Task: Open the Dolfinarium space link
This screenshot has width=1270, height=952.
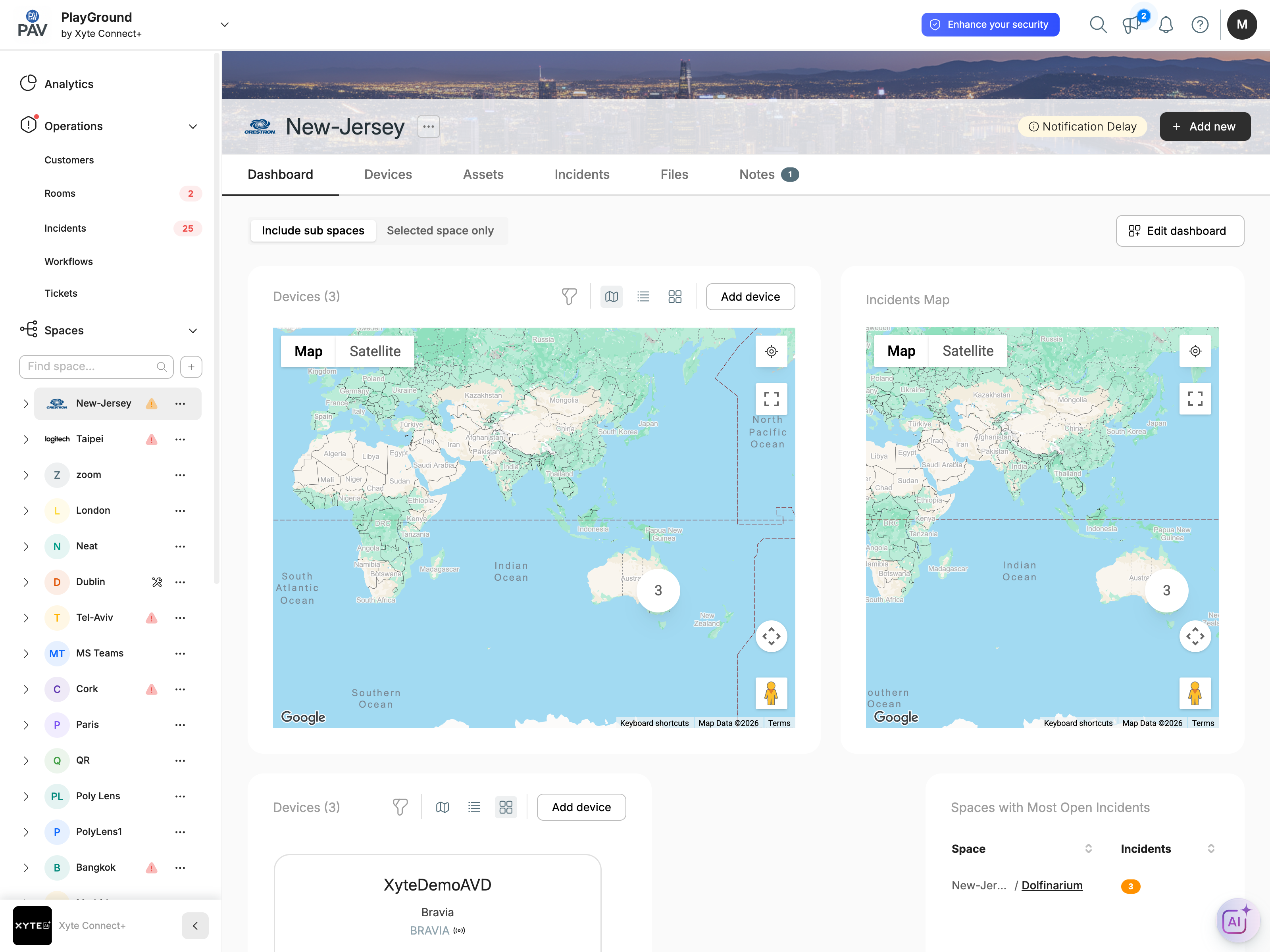Action: click(x=1052, y=885)
